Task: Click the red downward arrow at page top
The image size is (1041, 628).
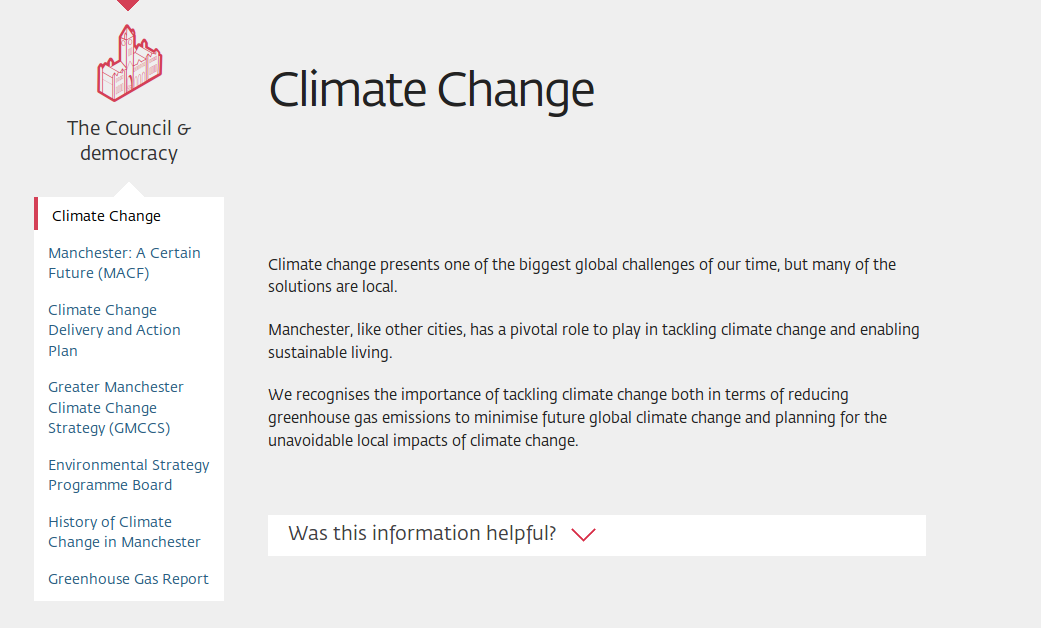Action: tap(128, 5)
